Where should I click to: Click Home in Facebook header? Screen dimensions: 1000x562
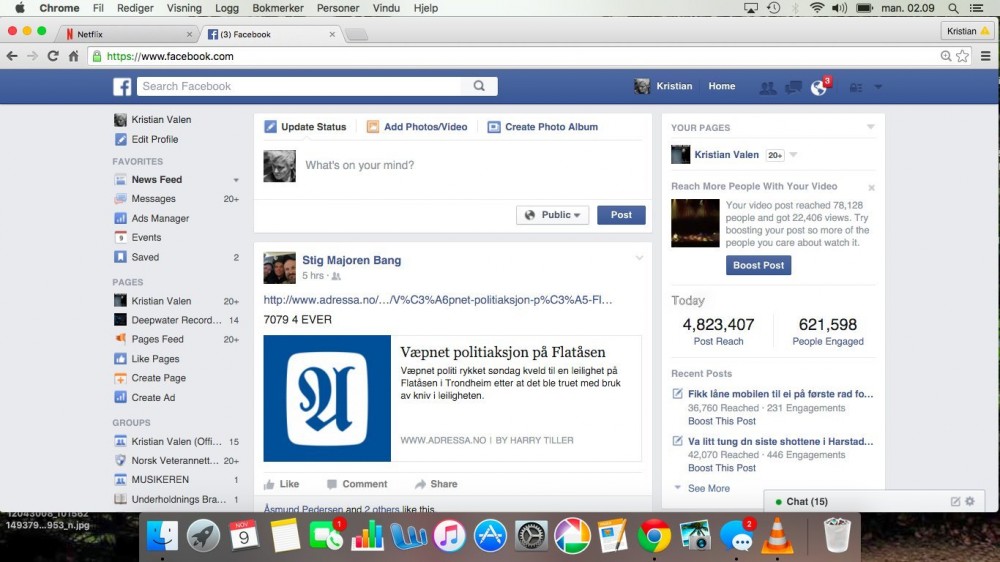coord(722,86)
